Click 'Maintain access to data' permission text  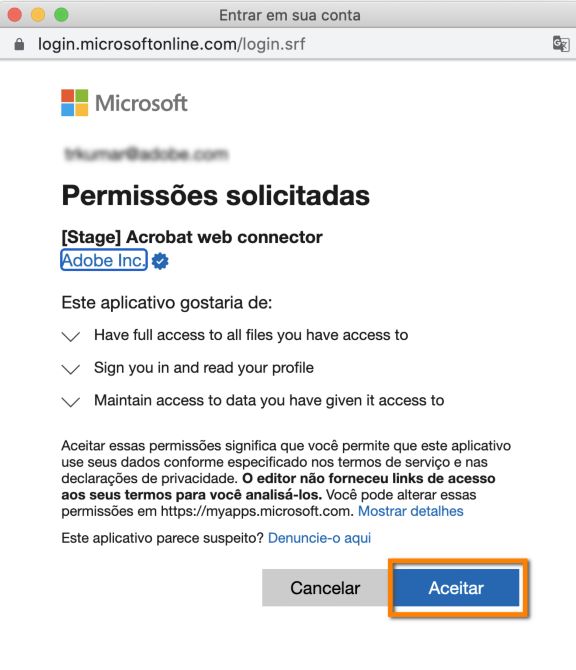pos(269,400)
